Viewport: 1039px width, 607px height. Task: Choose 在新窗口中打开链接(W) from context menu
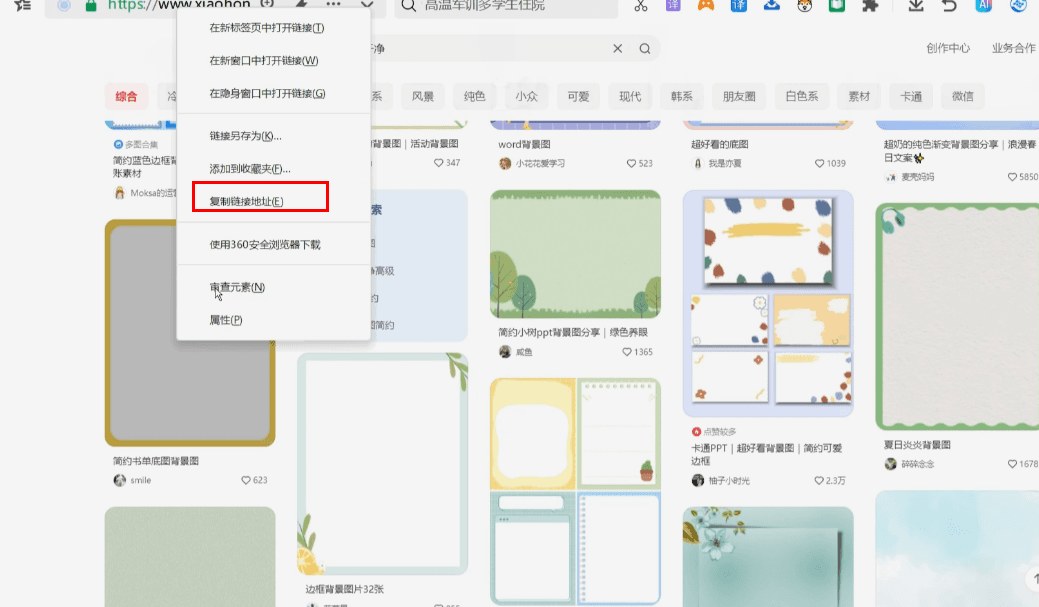coord(264,60)
